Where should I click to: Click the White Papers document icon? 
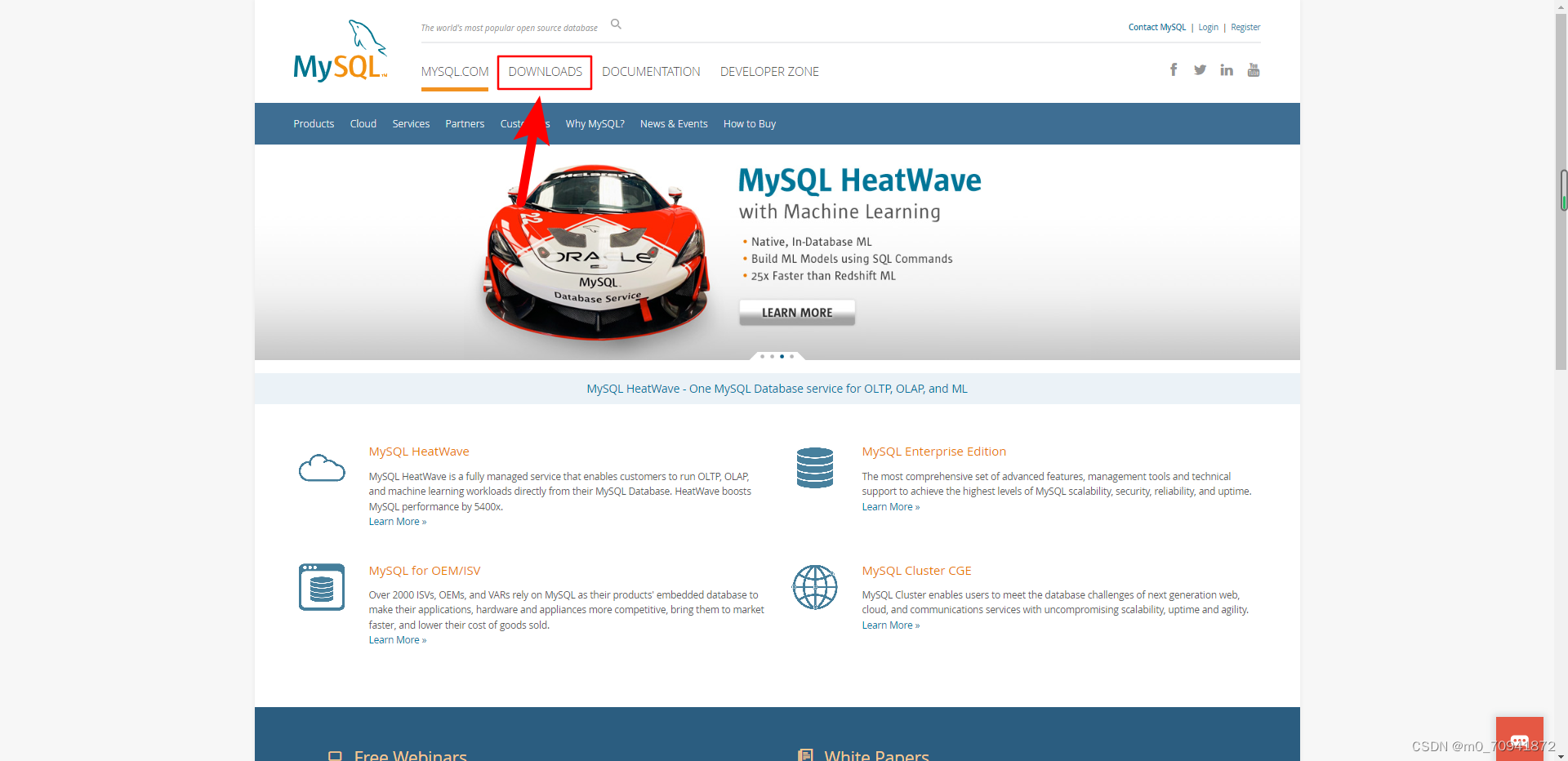pos(805,755)
